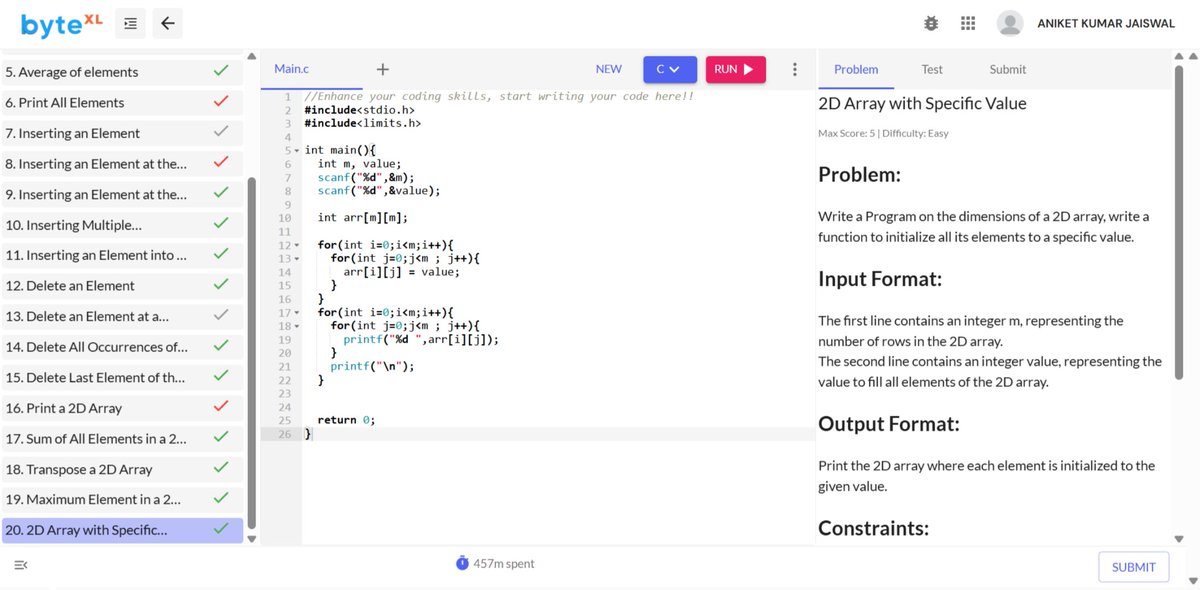Click green checkmark for Average of elements
Viewport: 1200px width, 590px height.
tap(221, 71)
